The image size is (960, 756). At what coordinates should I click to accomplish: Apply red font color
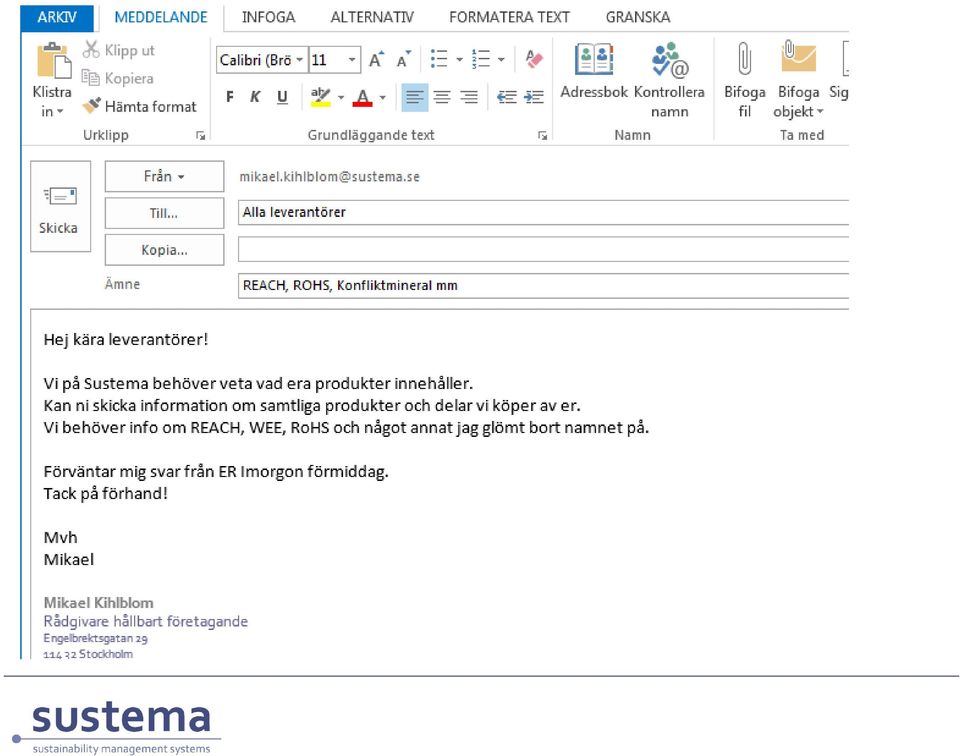tap(362, 97)
